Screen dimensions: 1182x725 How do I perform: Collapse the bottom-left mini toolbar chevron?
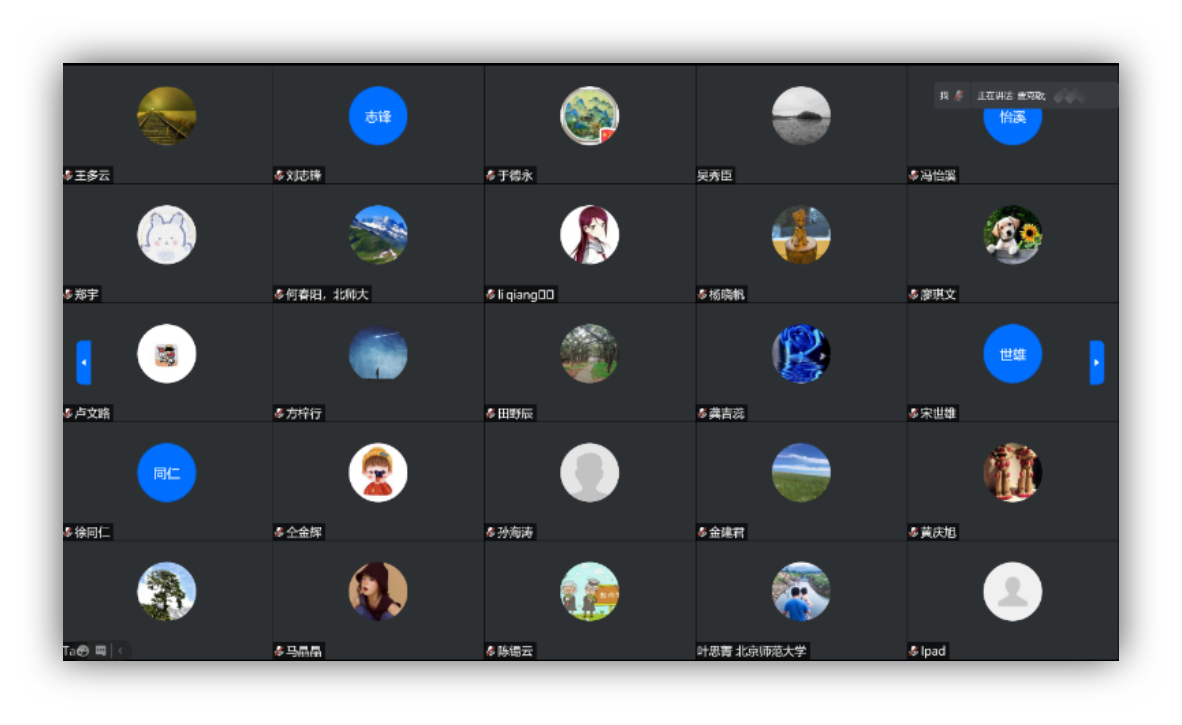pos(121,651)
